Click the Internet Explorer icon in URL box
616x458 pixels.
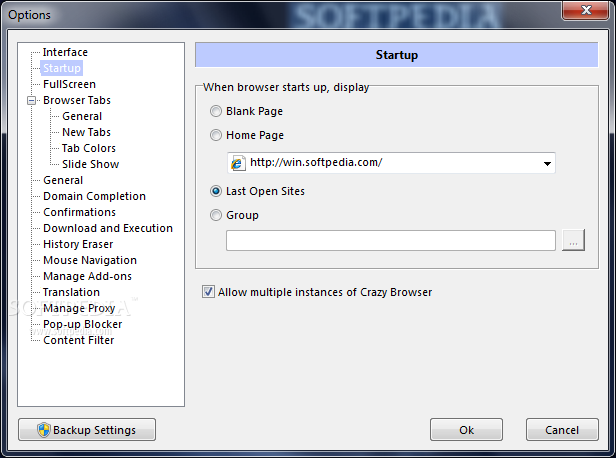pos(237,163)
